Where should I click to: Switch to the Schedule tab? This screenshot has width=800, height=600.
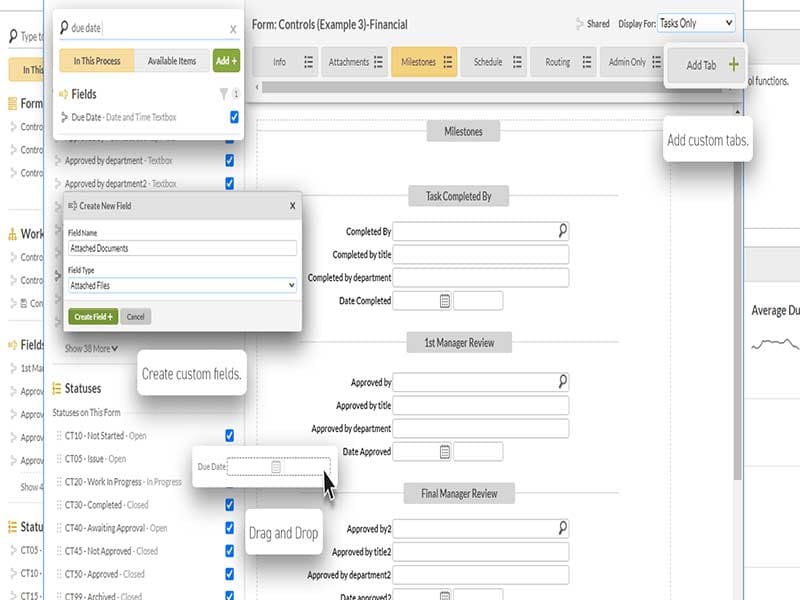click(489, 61)
